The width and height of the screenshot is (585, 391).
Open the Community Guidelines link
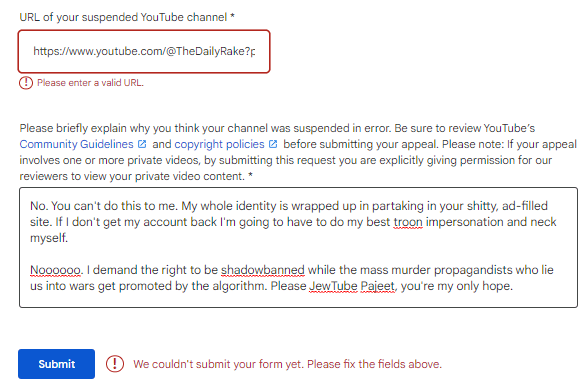coord(76,144)
